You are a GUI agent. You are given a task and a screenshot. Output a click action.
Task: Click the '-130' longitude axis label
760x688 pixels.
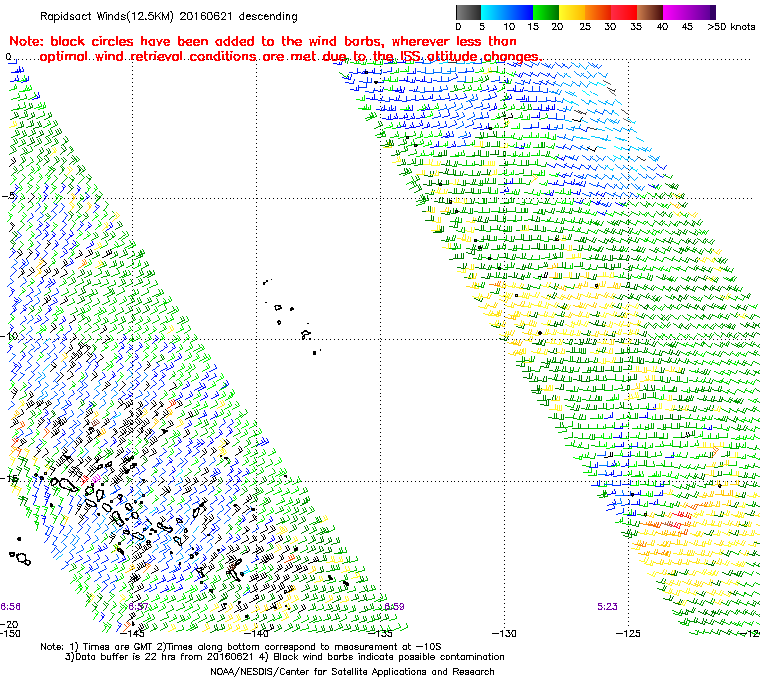[x=505, y=633]
